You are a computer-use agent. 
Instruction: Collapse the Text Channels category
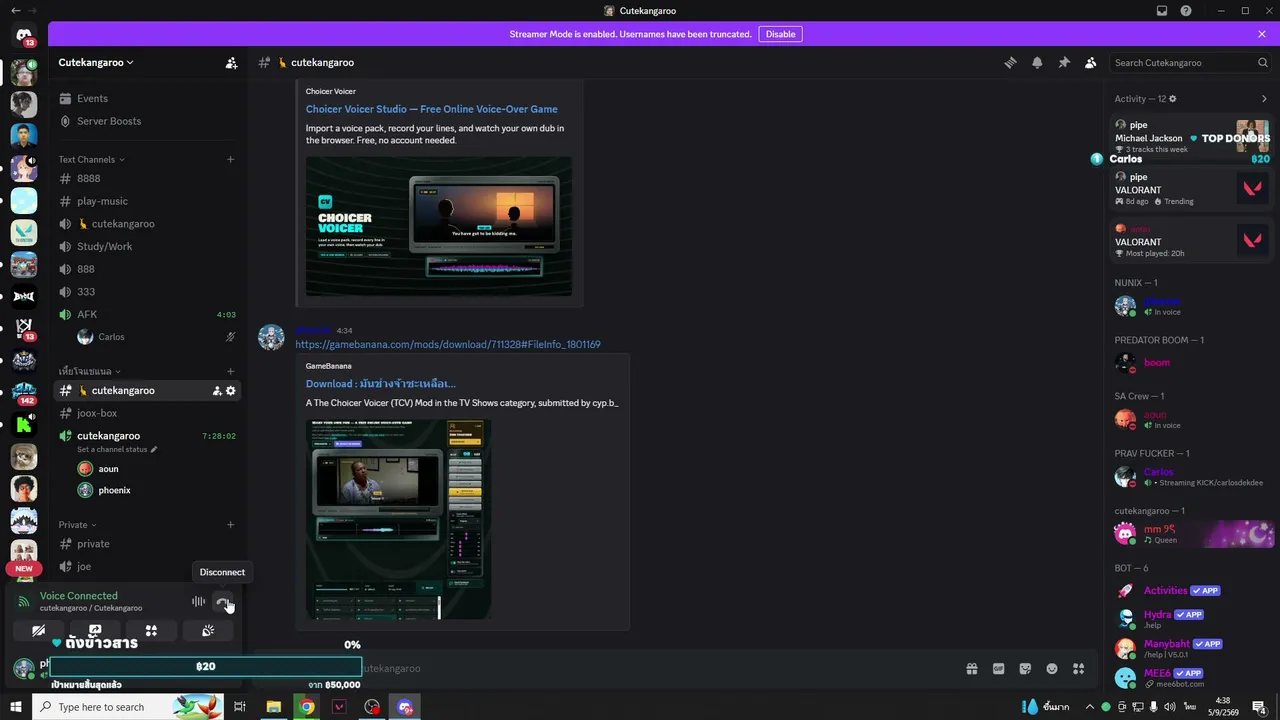coord(91,159)
